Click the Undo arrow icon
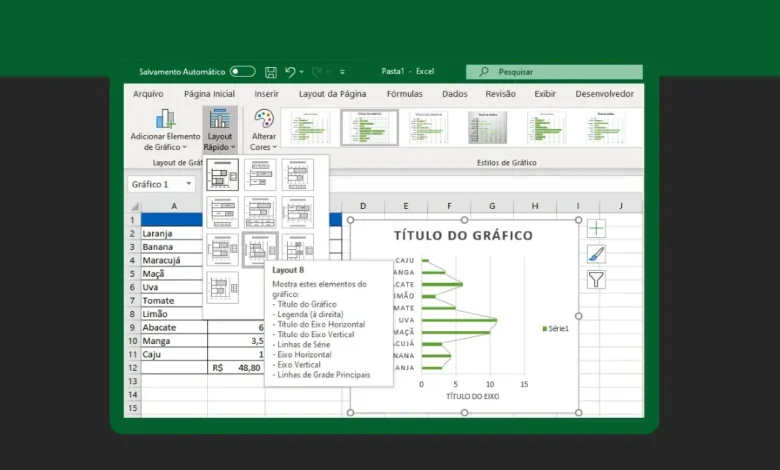This screenshot has width=780, height=470. pos(290,72)
